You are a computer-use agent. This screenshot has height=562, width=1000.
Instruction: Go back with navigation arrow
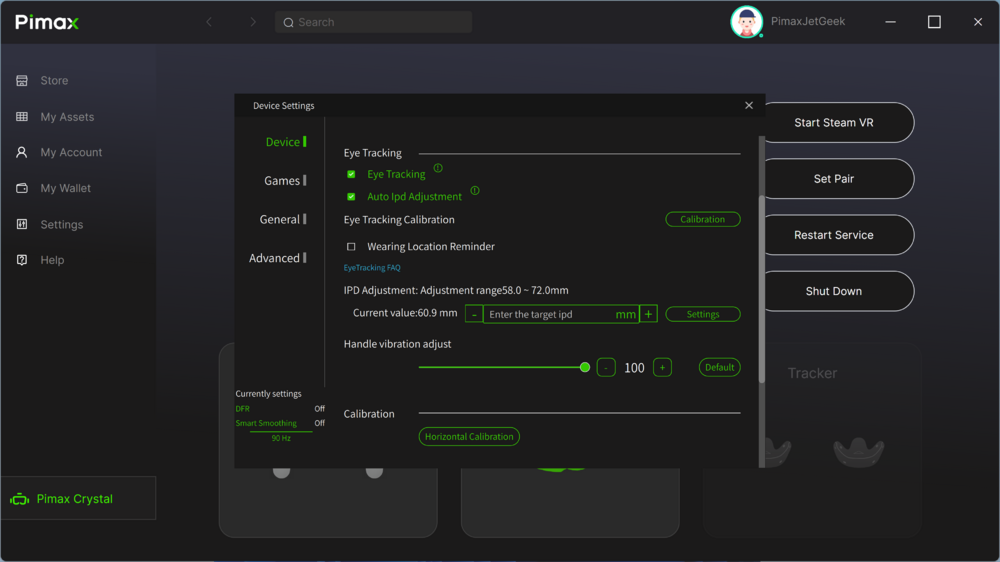coord(209,22)
